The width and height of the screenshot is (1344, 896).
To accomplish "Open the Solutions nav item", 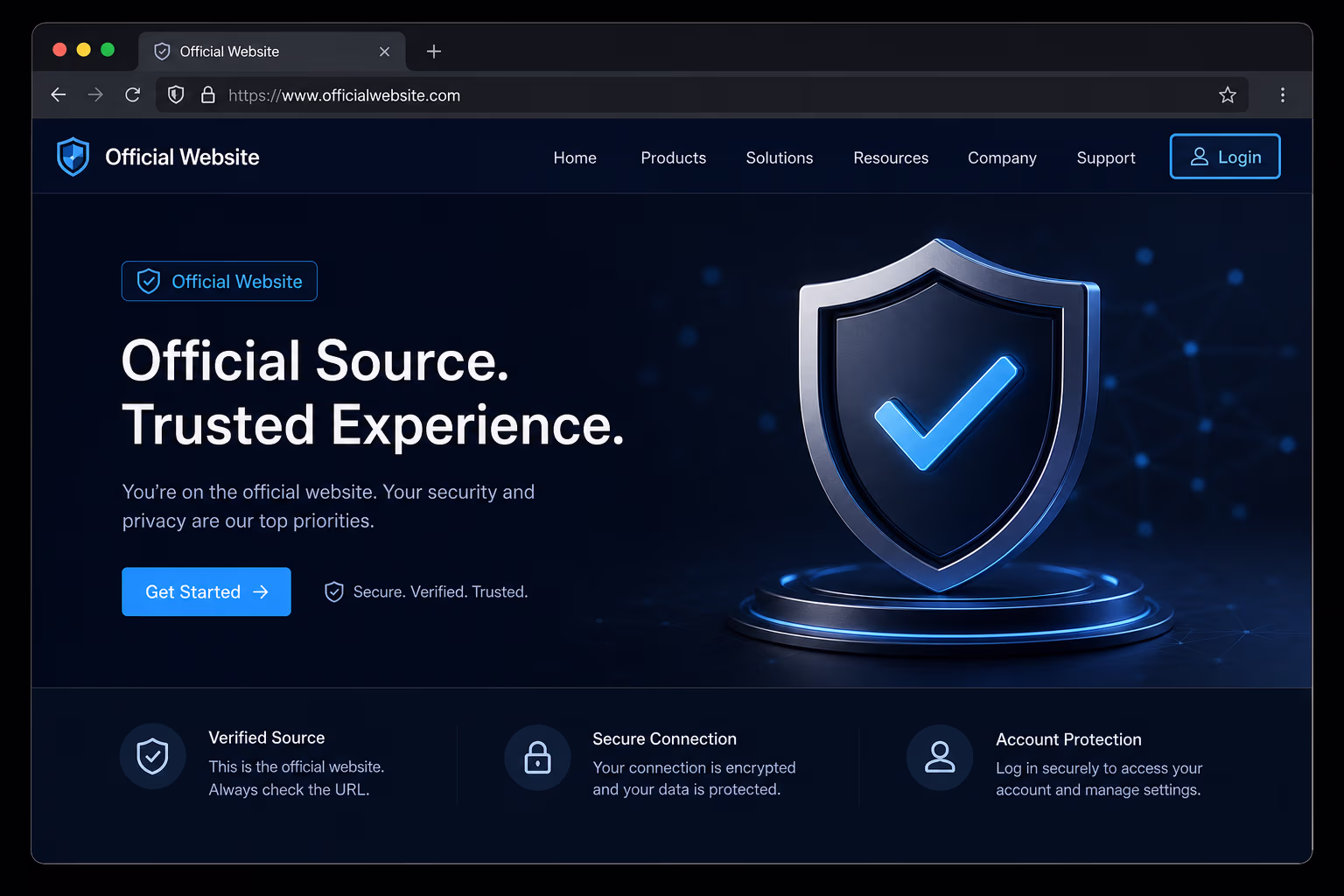I will point(780,158).
